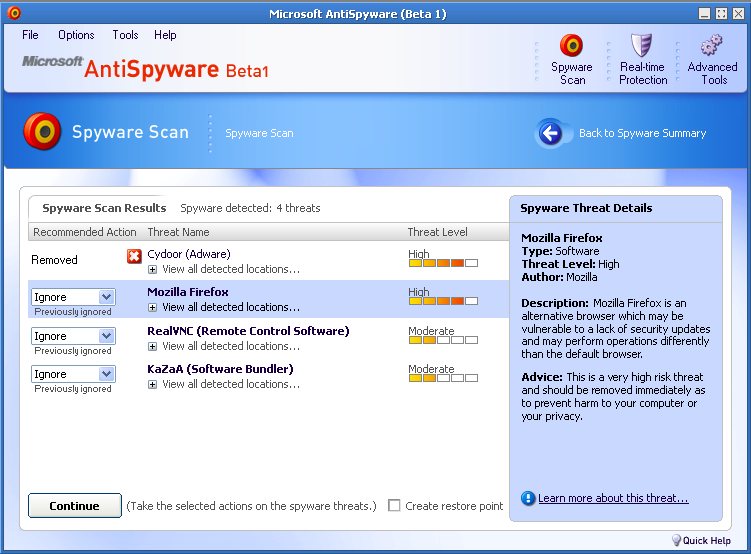Expand detected locations under KaZaA
The image size is (751, 554).
click(x=152, y=384)
